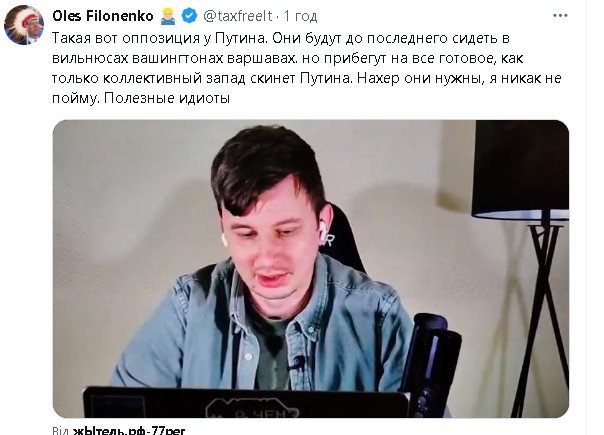Click the laptop lid at the video bottom

247,403
